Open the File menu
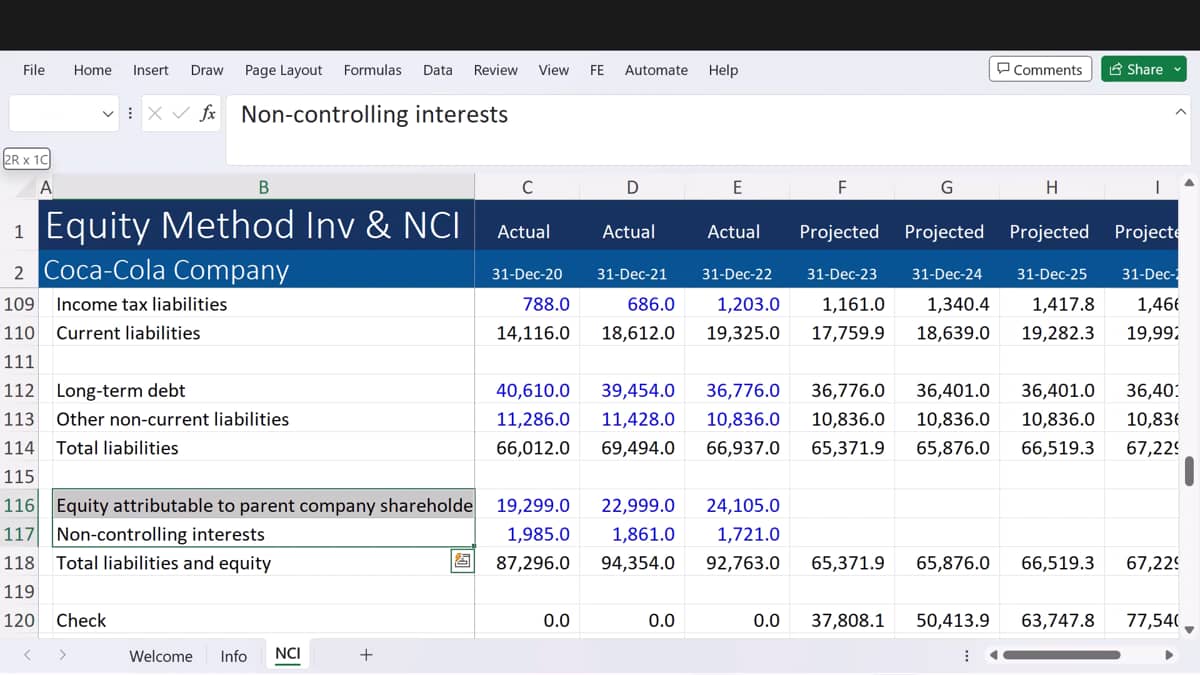Image resolution: width=1200 pixels, height=675 pixels. [x=34, y=70]
